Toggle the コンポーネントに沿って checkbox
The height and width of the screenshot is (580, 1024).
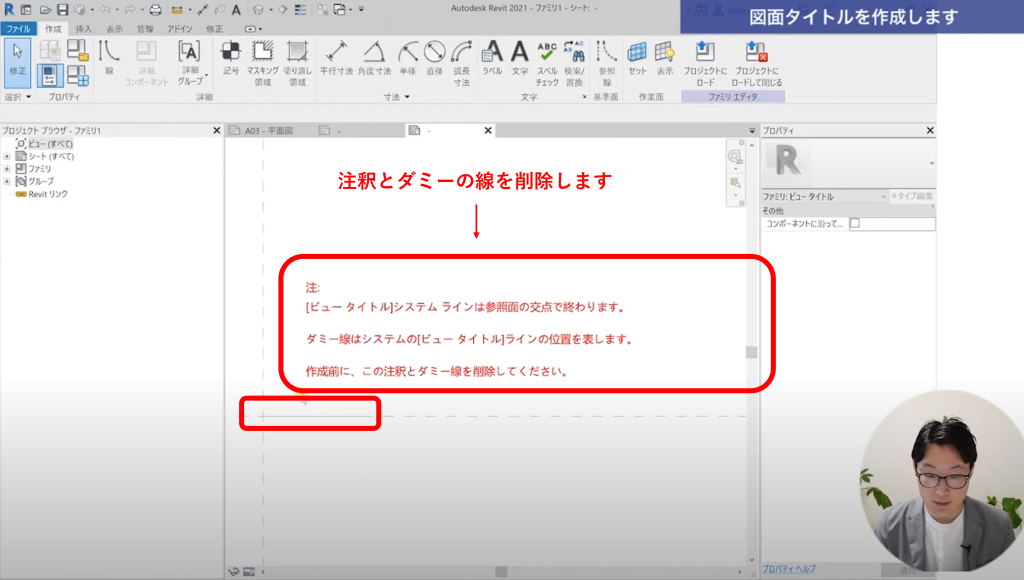tap(855, 225)
